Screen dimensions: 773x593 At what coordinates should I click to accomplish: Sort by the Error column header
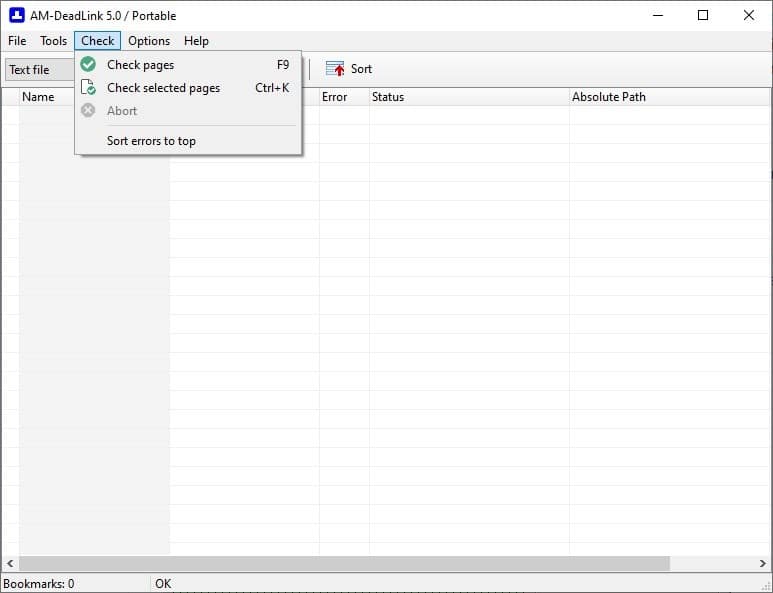(344, 97)
